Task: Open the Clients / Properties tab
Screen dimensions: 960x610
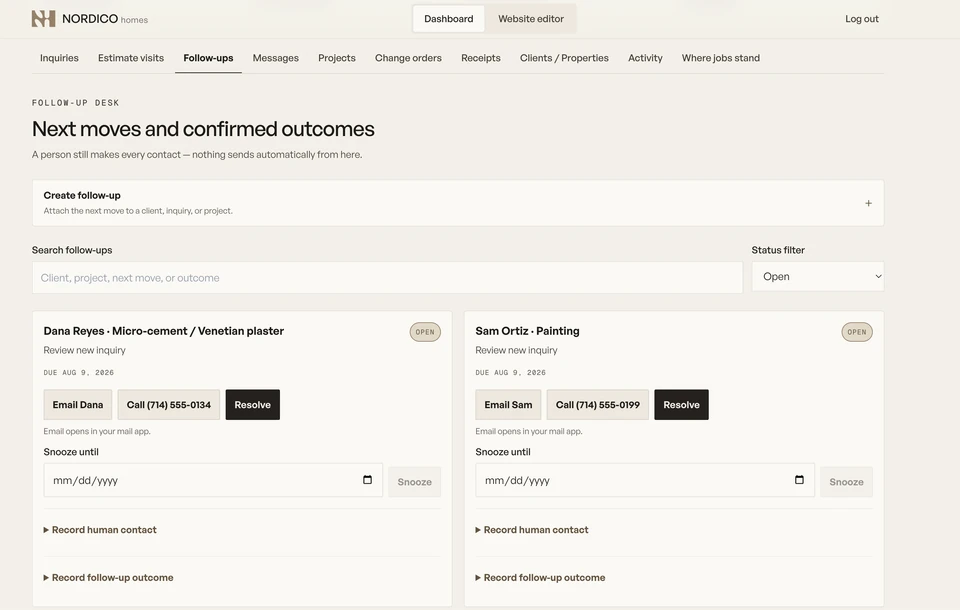Action: [564, 58]
